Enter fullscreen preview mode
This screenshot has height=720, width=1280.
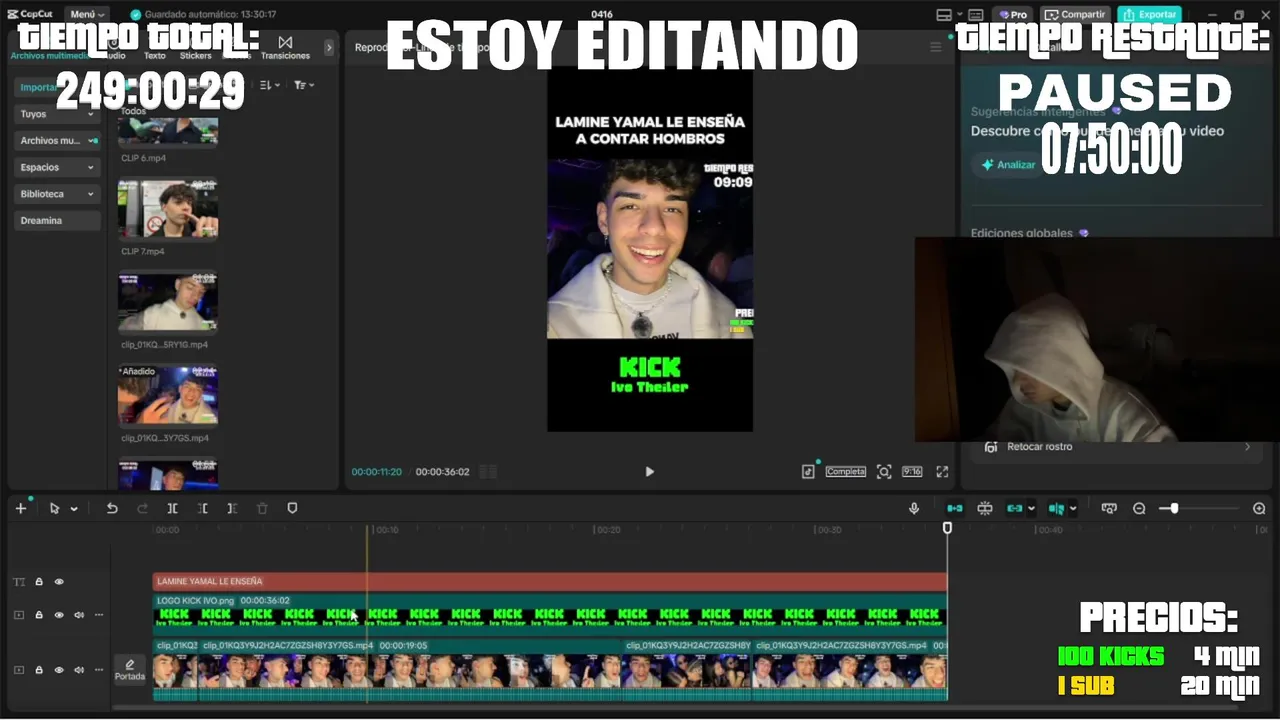pos(942,471)
